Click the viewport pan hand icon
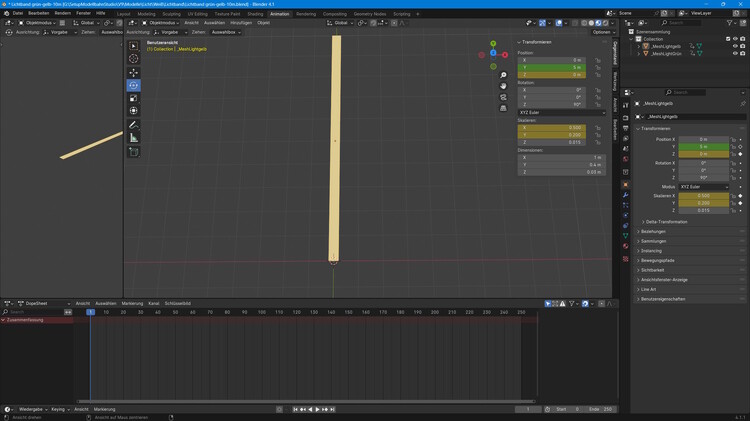750x421 pixels. pos(503,86)
